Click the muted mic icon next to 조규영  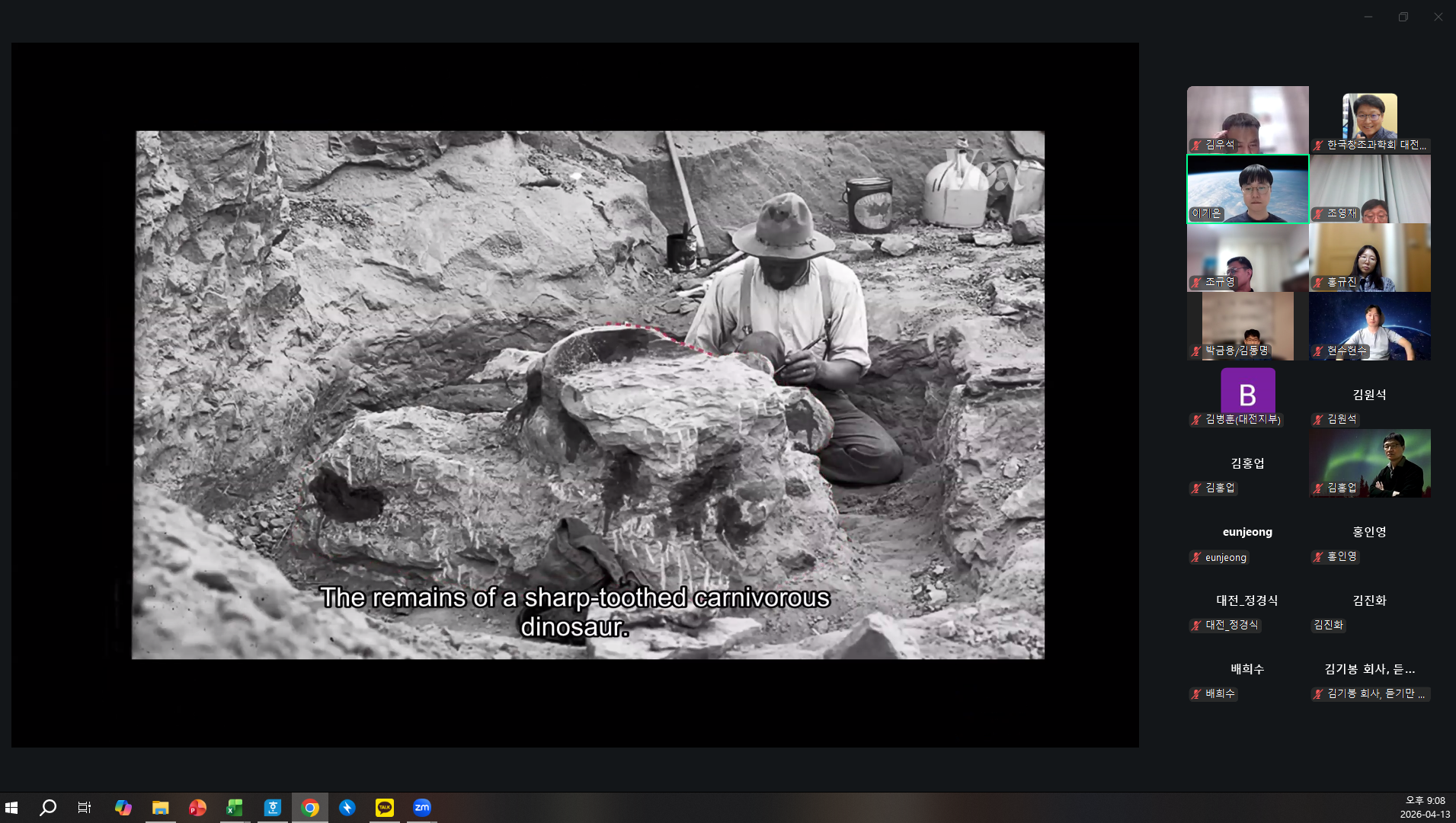[x=1197, y=282]
